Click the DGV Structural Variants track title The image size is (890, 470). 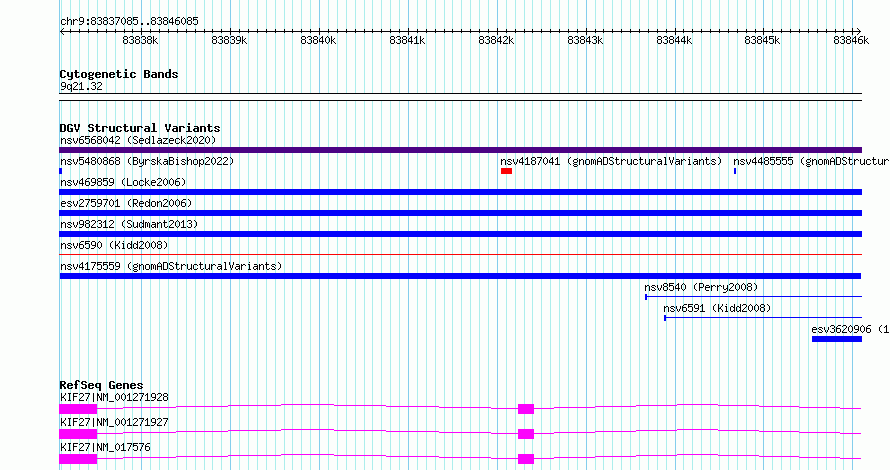(140, 128)
